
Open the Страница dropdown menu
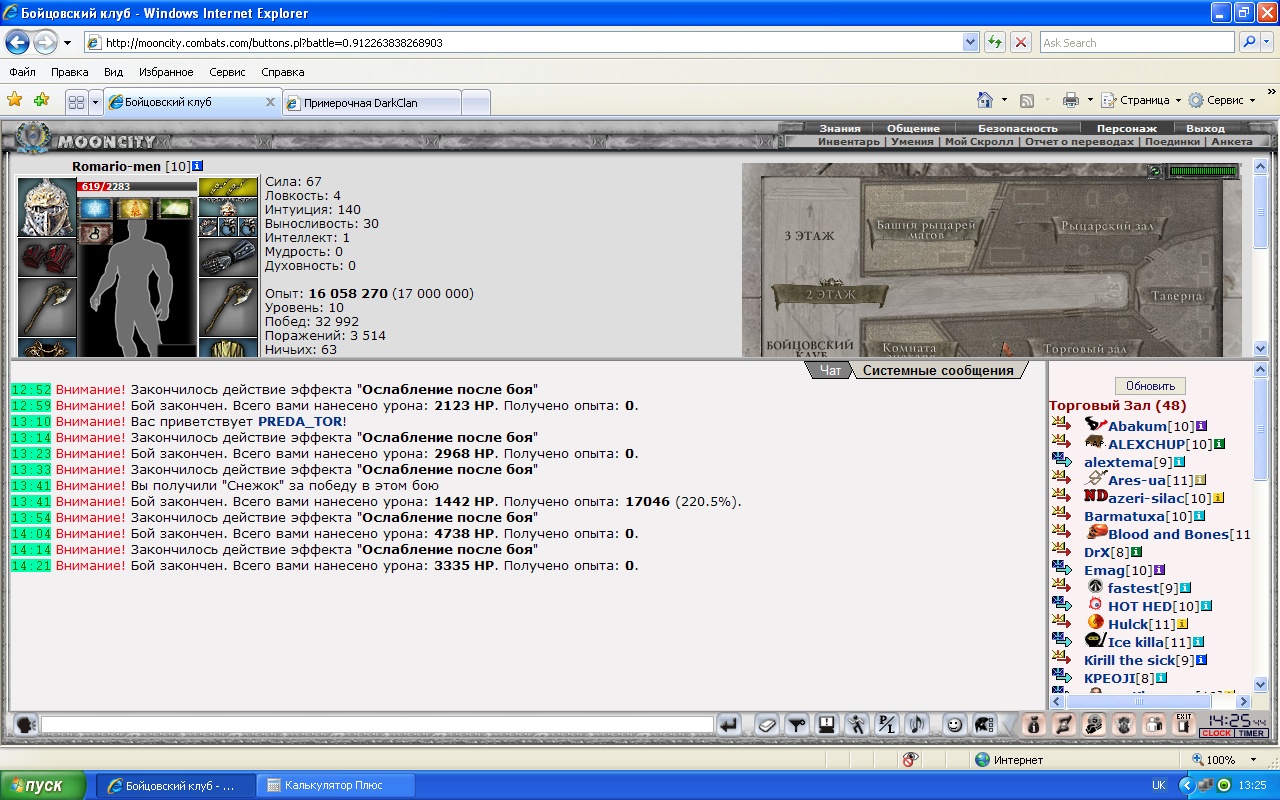click(x=1141, y=100)
